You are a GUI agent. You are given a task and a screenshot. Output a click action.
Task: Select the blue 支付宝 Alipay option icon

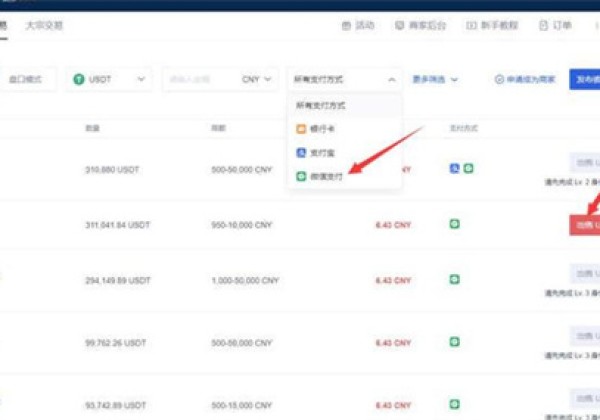click(301, 153)
